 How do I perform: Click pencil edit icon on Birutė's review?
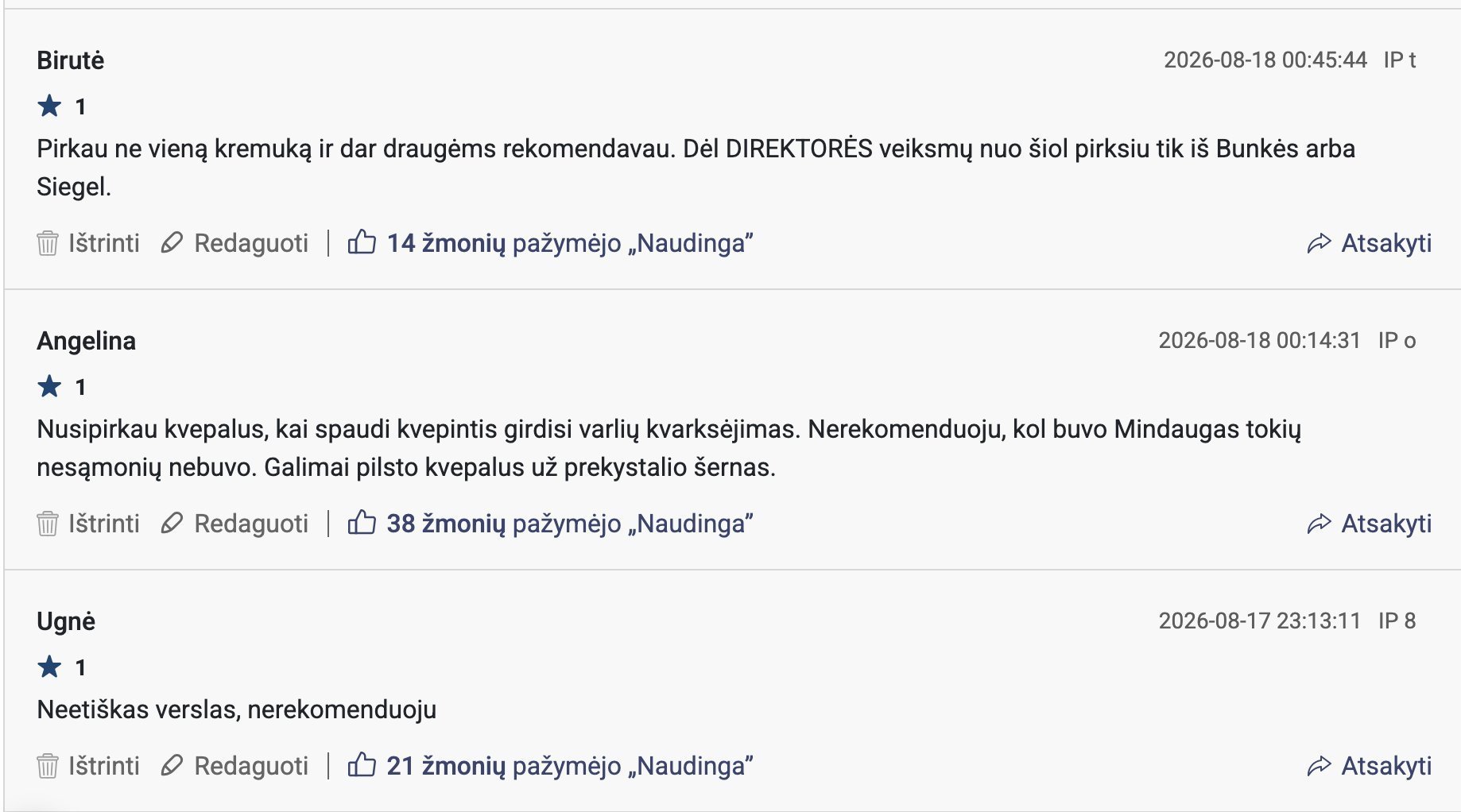(x=172, y=243)
